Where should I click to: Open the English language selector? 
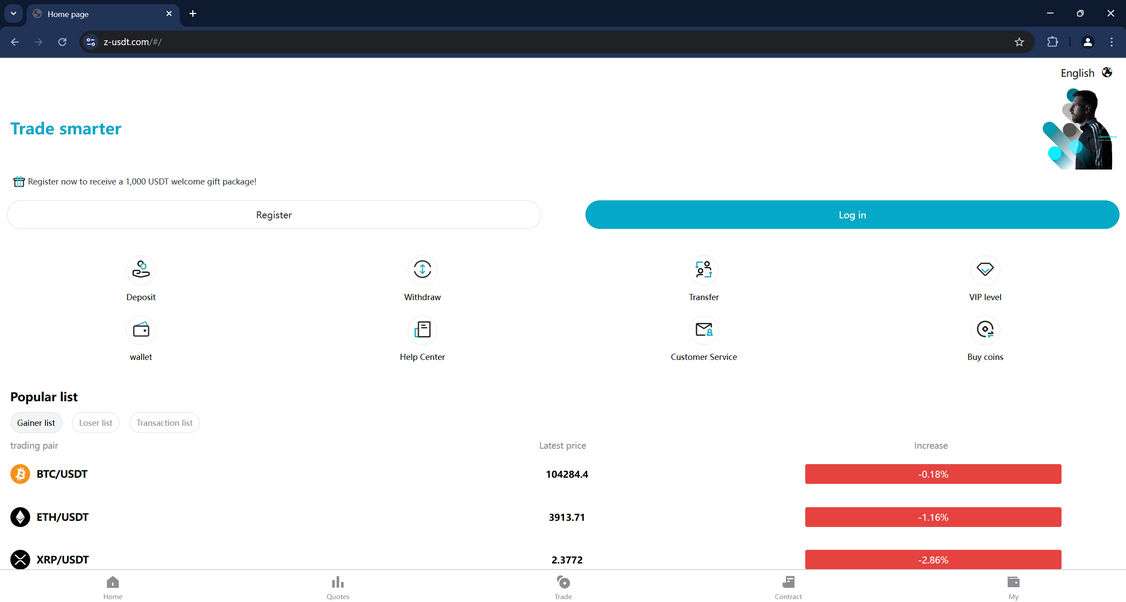(1086, 72)
